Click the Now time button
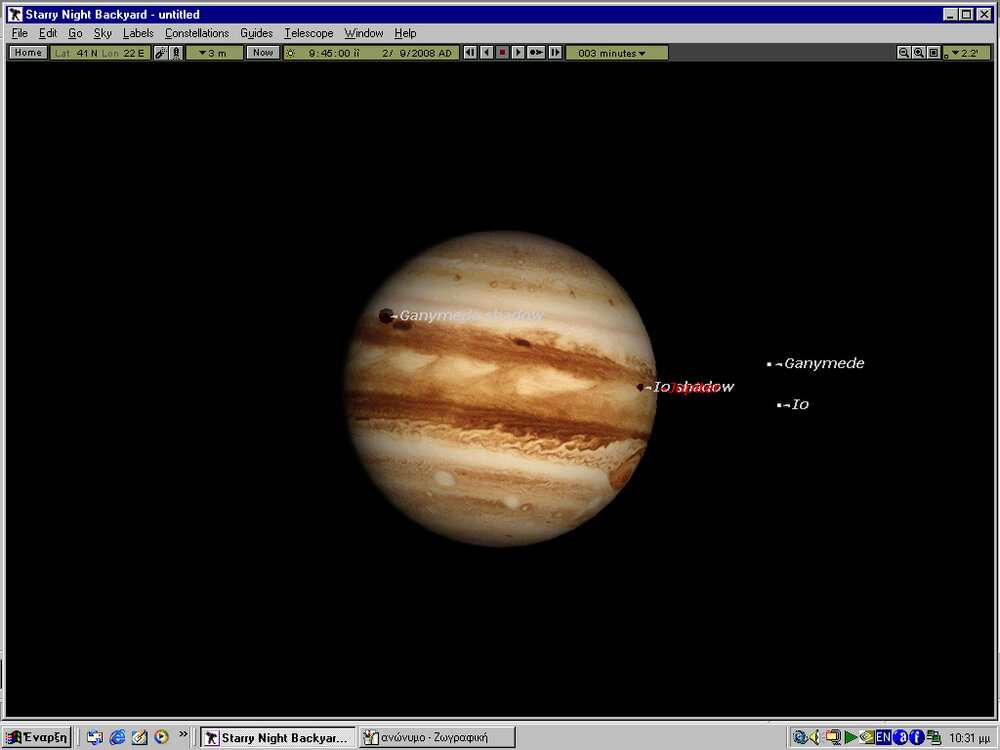1000x750 pixels. click(x=262, y=53)
